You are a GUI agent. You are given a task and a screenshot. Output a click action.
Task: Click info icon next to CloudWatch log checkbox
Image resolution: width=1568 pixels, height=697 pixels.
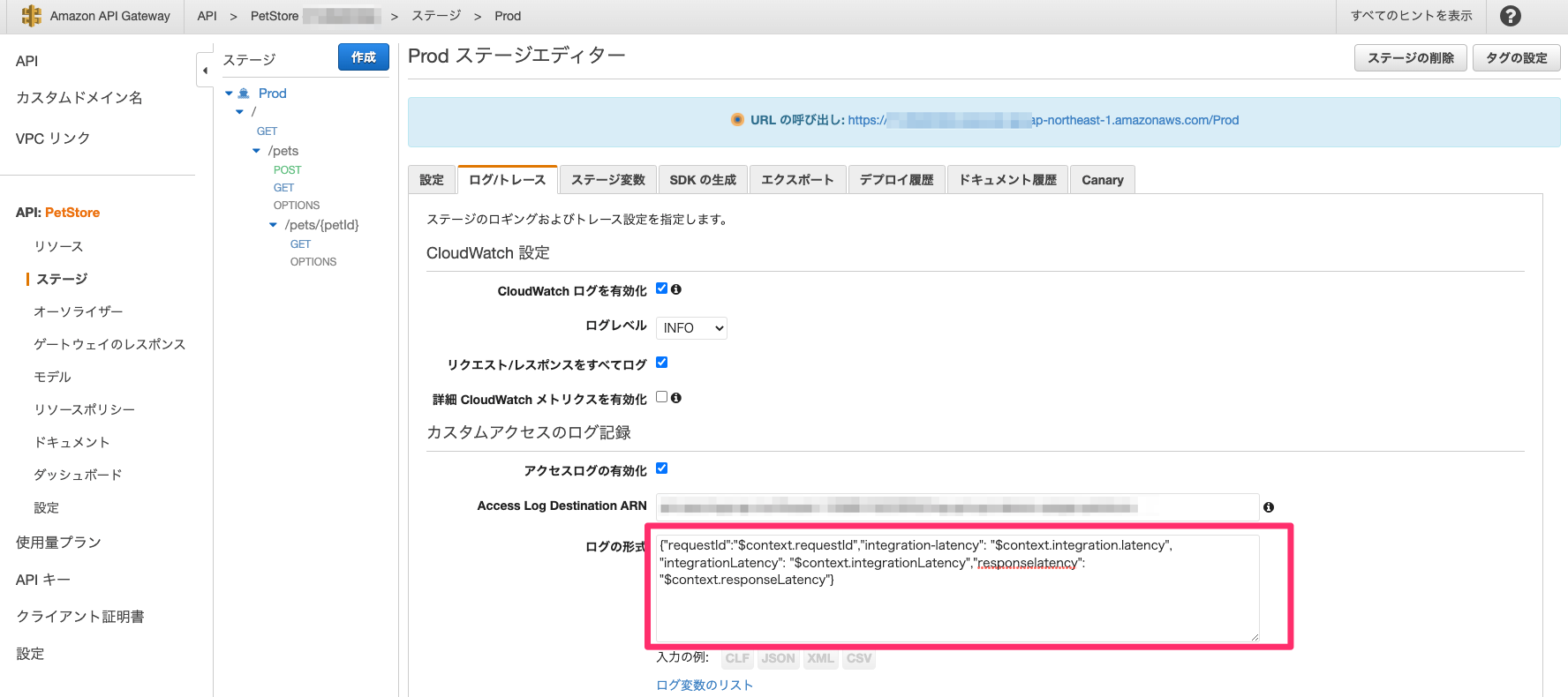coord(676,289)
